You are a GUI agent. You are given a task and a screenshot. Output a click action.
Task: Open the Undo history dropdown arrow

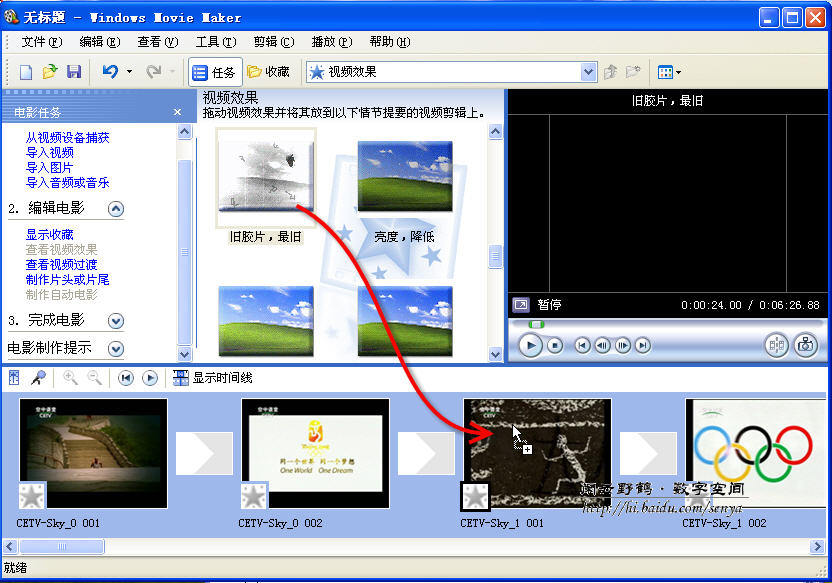(x=129, y=72)
